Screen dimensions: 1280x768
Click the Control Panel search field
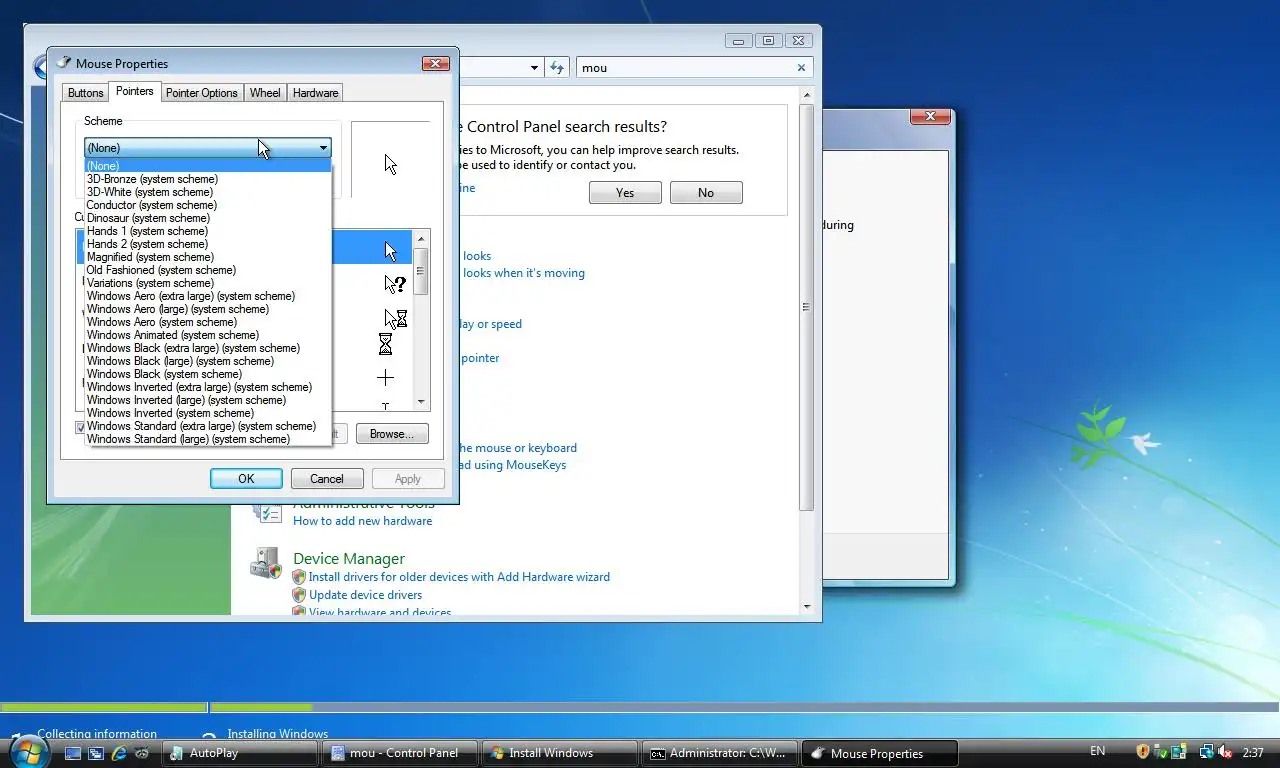click(685, 68)
